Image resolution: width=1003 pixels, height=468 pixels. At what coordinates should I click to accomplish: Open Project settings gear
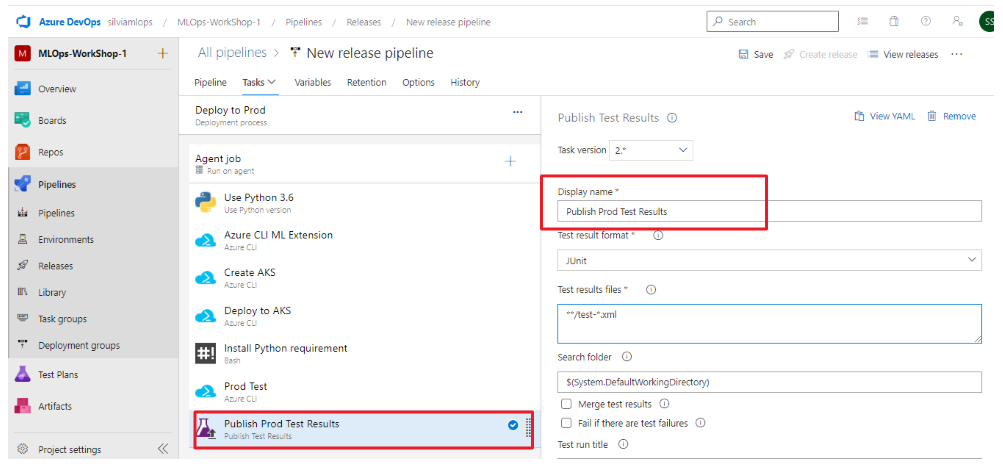point(23,450)
